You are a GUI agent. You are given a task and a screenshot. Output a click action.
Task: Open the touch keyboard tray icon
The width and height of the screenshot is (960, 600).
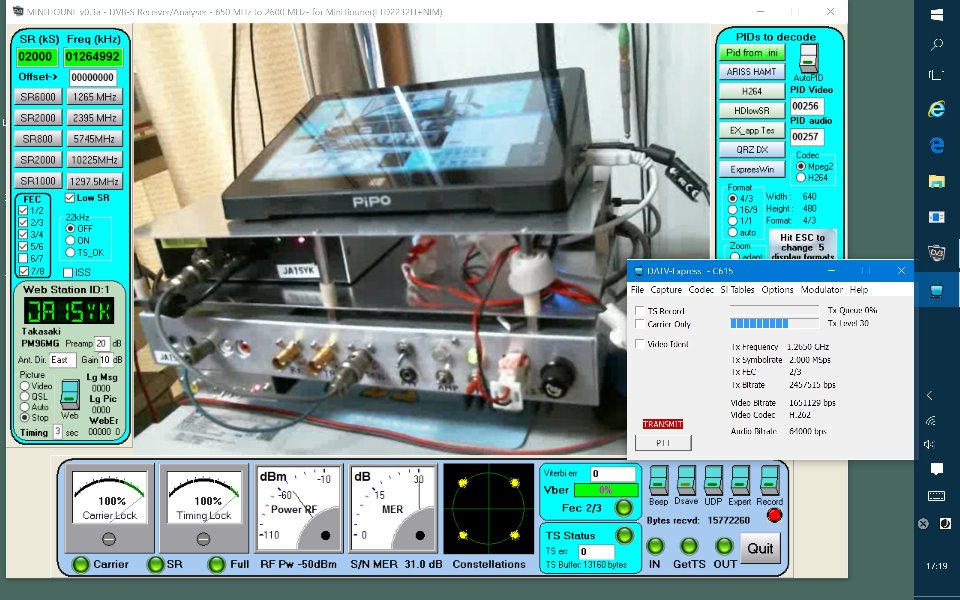[936, 497]
